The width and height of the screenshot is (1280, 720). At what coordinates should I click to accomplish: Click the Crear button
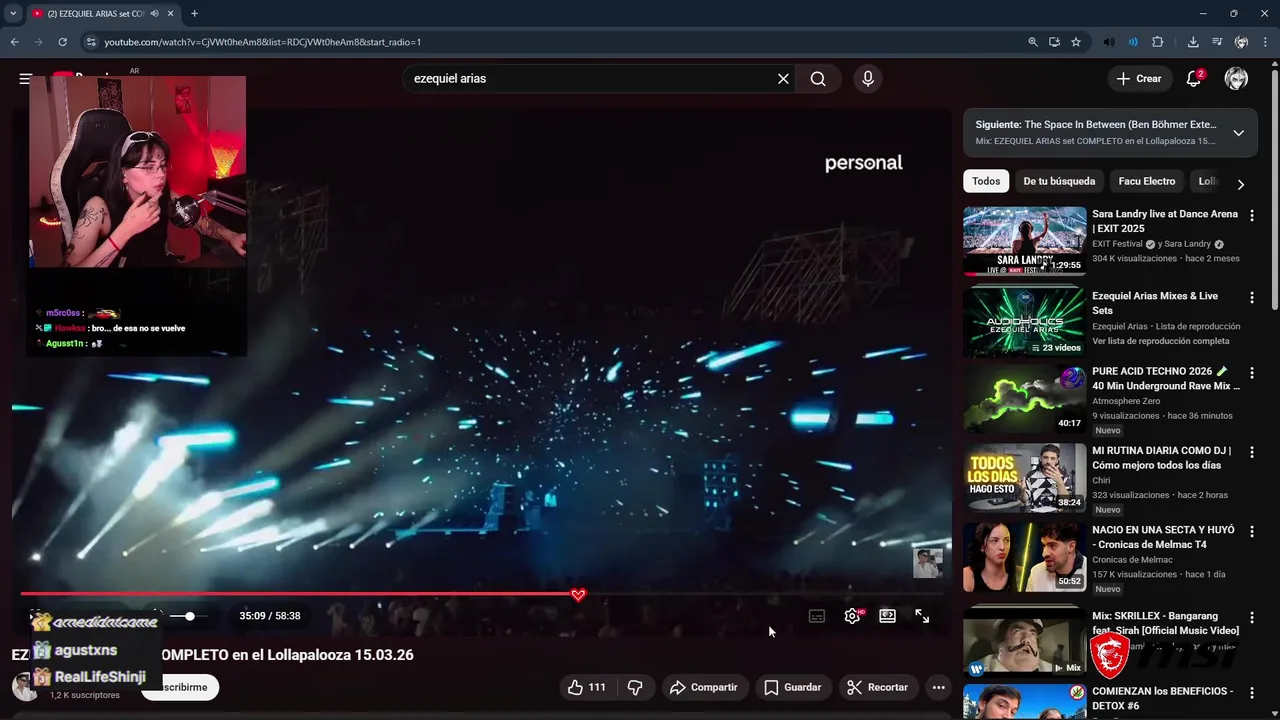pyautogui.click(x=1139, y=79)
